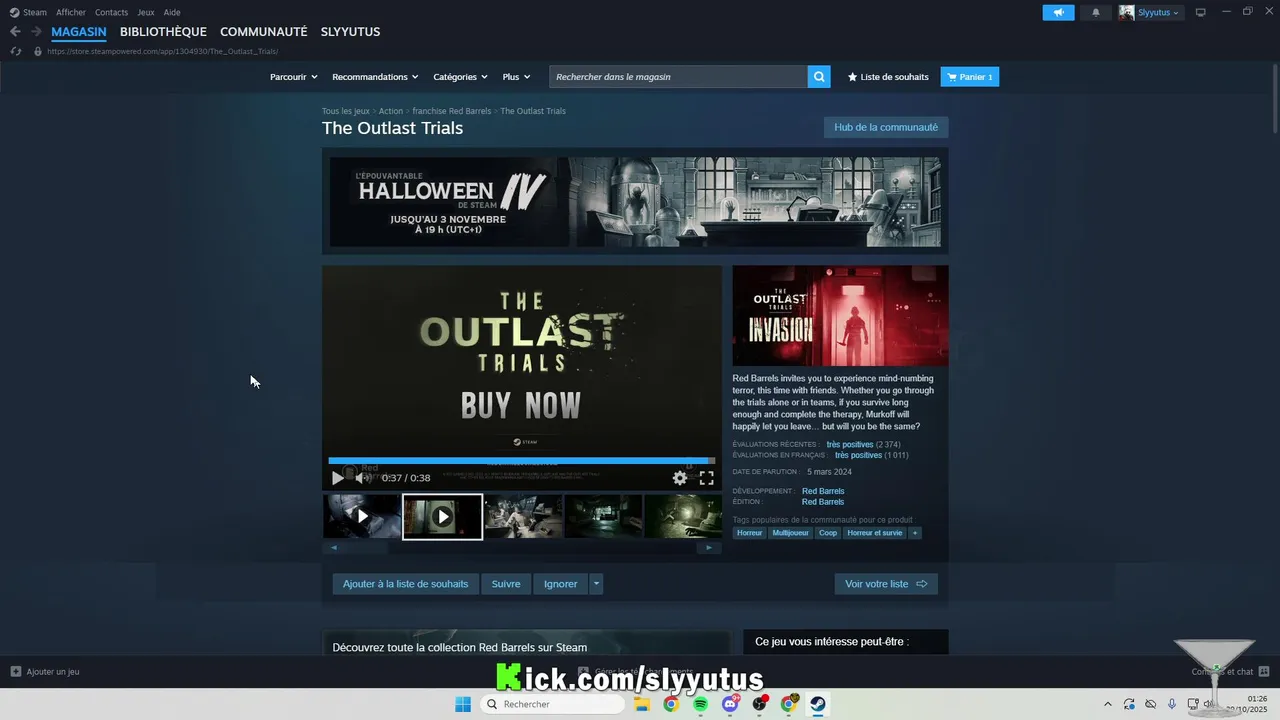Open the Slyyutus account dropdown
1280x720 pixels.
tap(1150, 13)
